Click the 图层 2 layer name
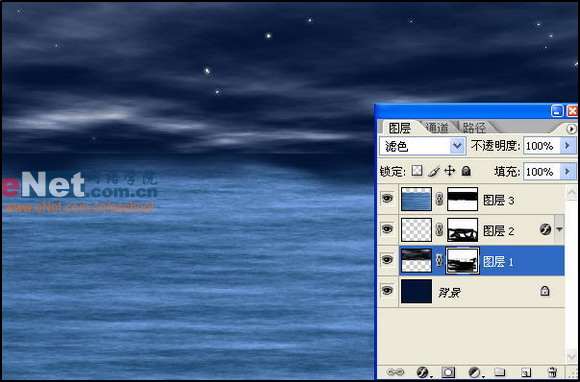This screenshot has height=382, width=580. click(x=499, y=231)
